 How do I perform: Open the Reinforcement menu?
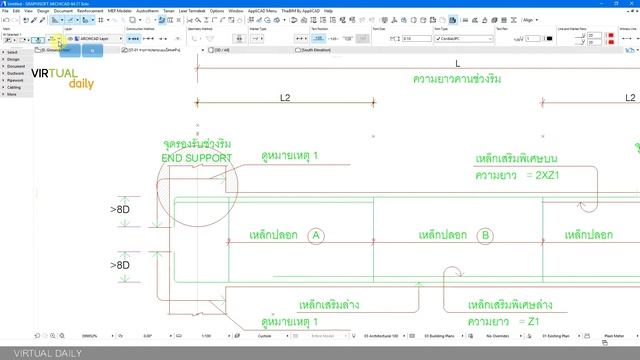pyautogui.click(x=90, y=11)
